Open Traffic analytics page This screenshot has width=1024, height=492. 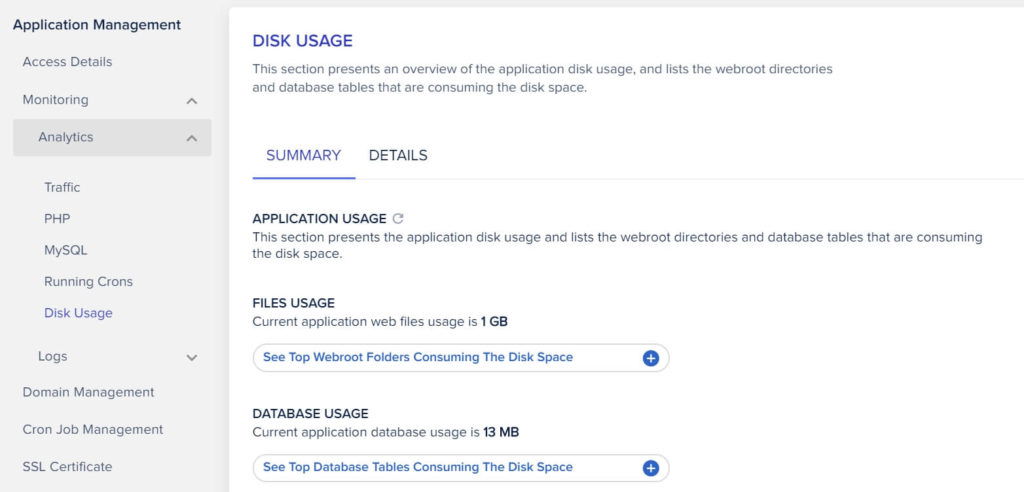(62, 188)
